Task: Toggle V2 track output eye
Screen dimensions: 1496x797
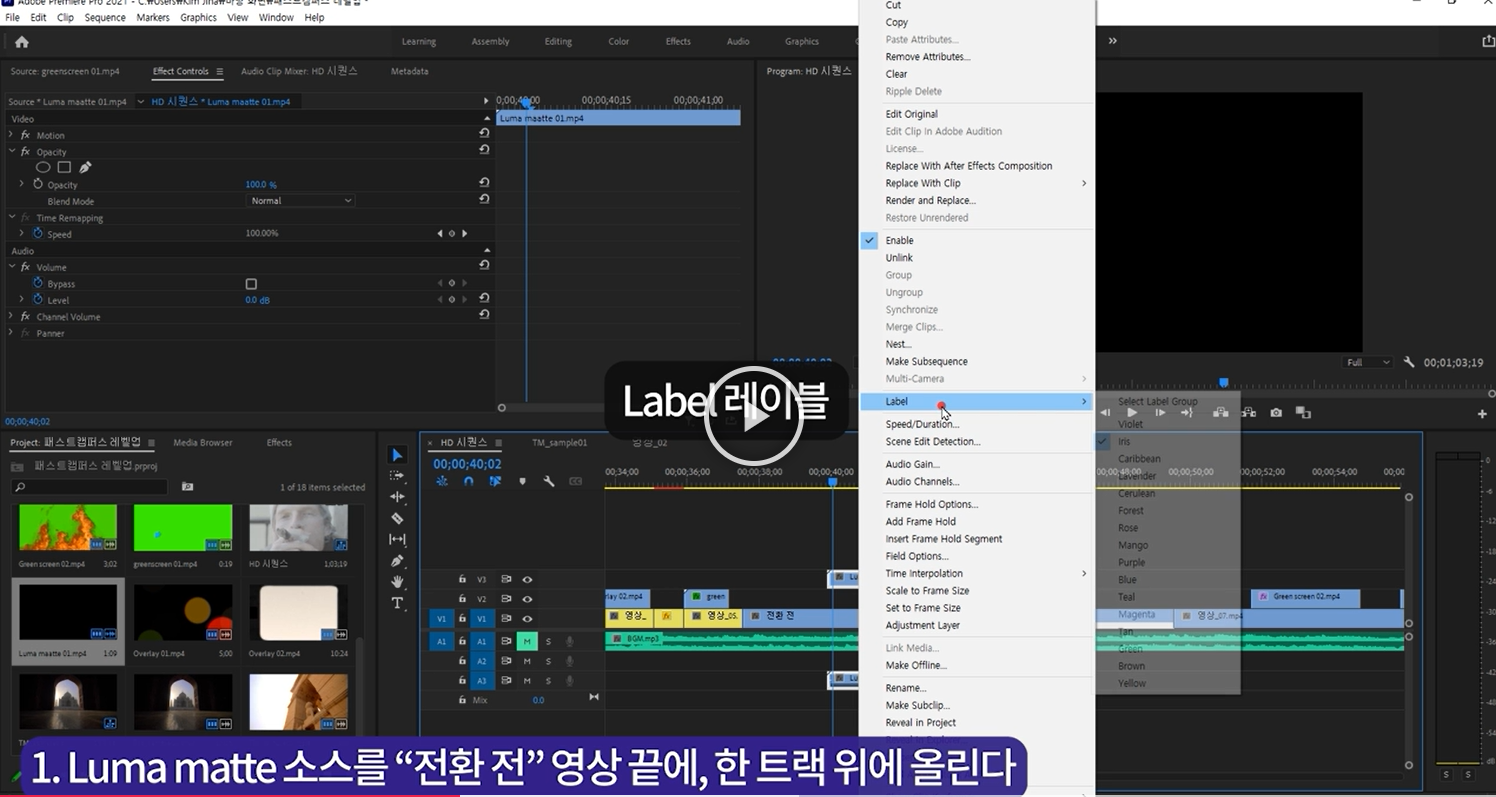Action: point(527,599)
